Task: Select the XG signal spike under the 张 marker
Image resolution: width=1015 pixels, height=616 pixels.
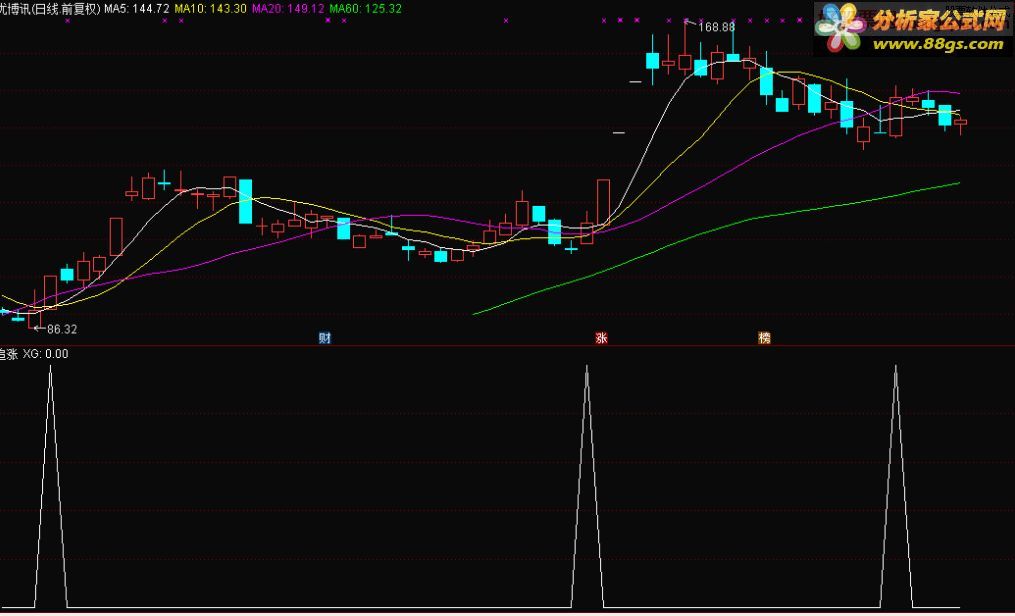Action: pyautogui.click(x=587, y=485)
